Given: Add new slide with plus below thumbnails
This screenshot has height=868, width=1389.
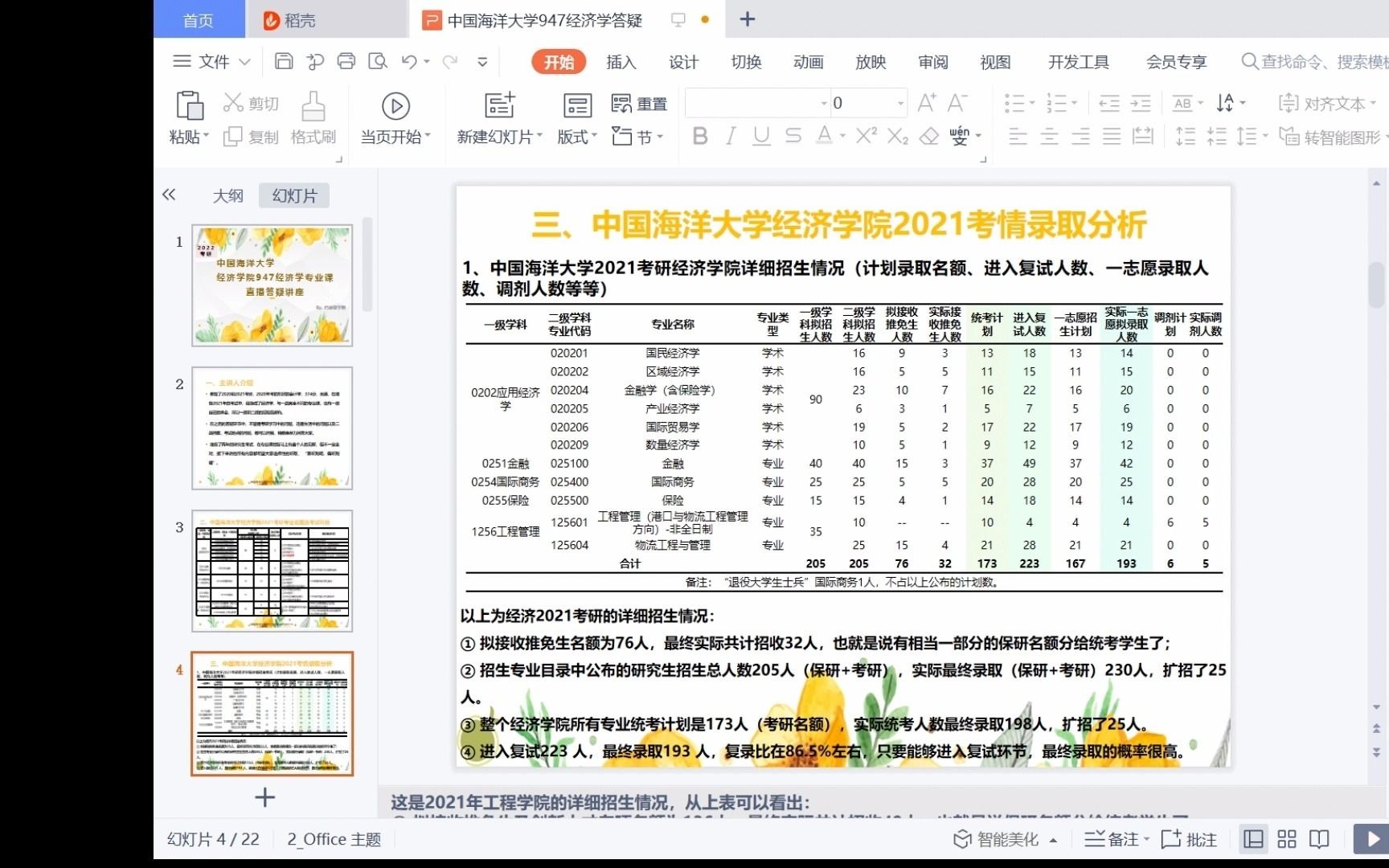Looking at the screenshot, I should (x=264, y=797).
